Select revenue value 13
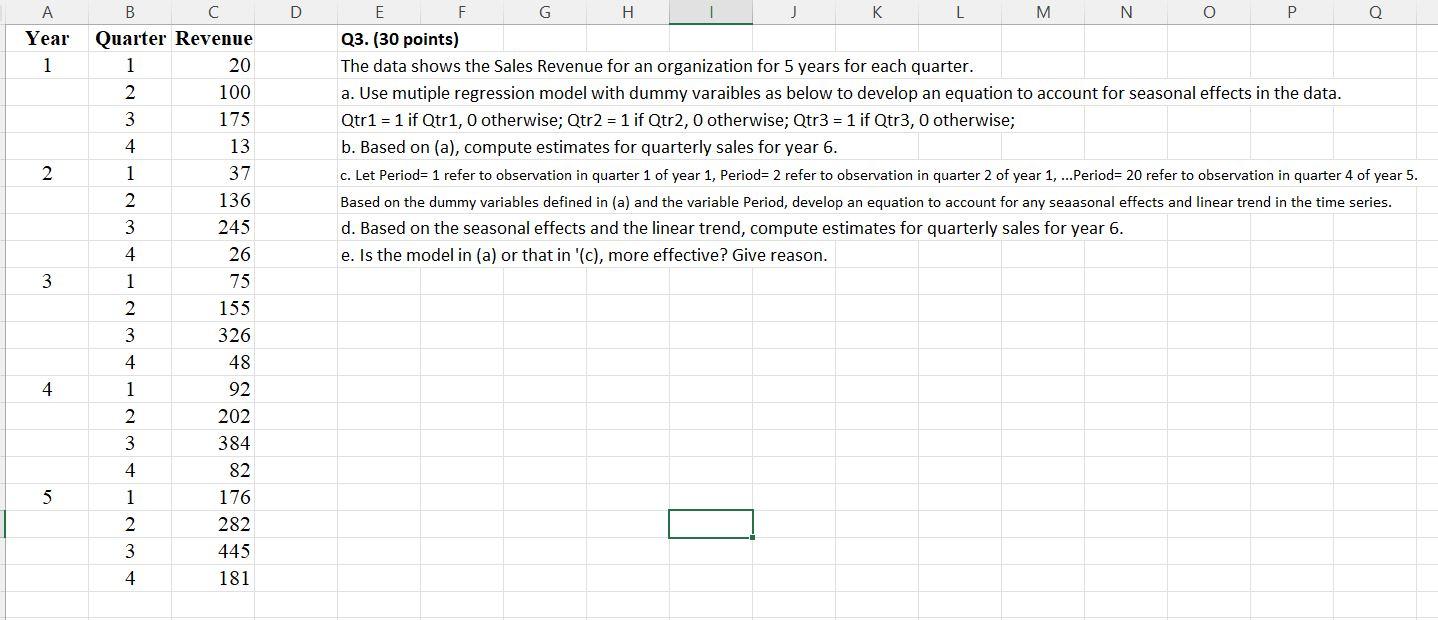The height and width of the screenshot is (620, 1438). (213, 146)
